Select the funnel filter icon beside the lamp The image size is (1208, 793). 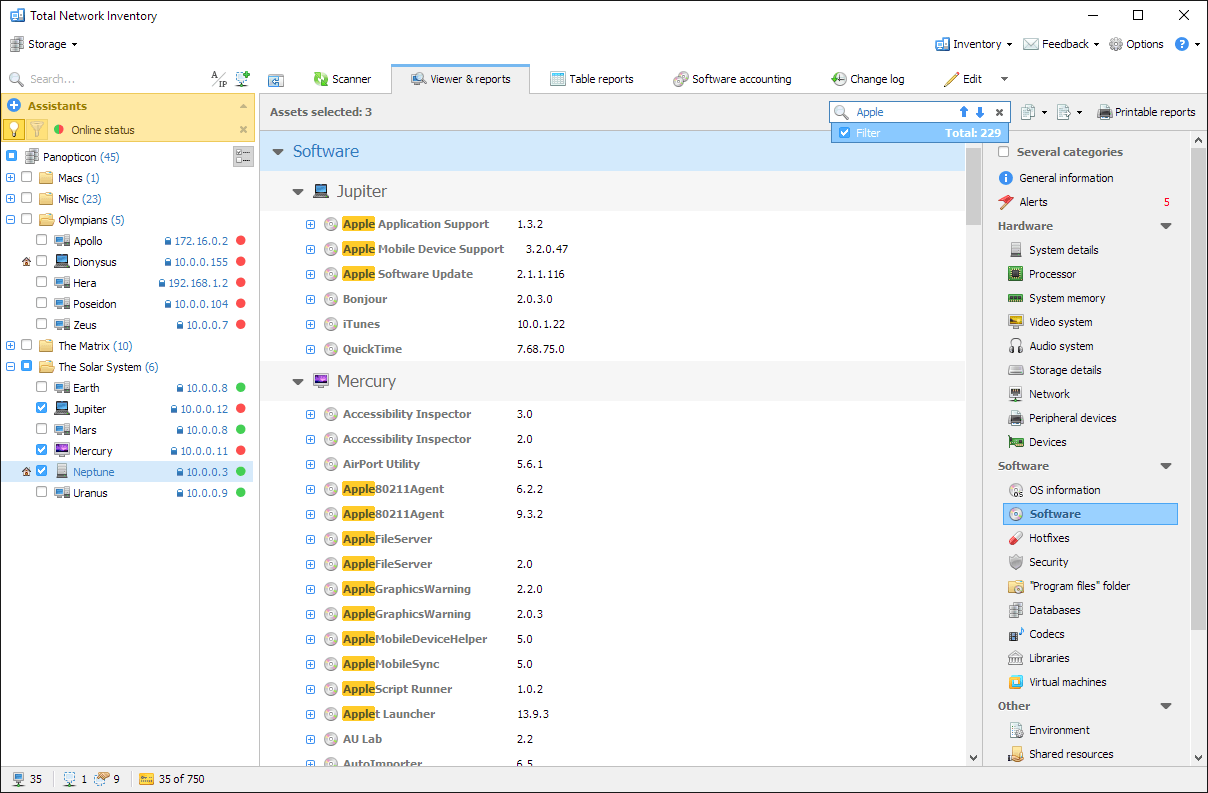coord(37,129)
